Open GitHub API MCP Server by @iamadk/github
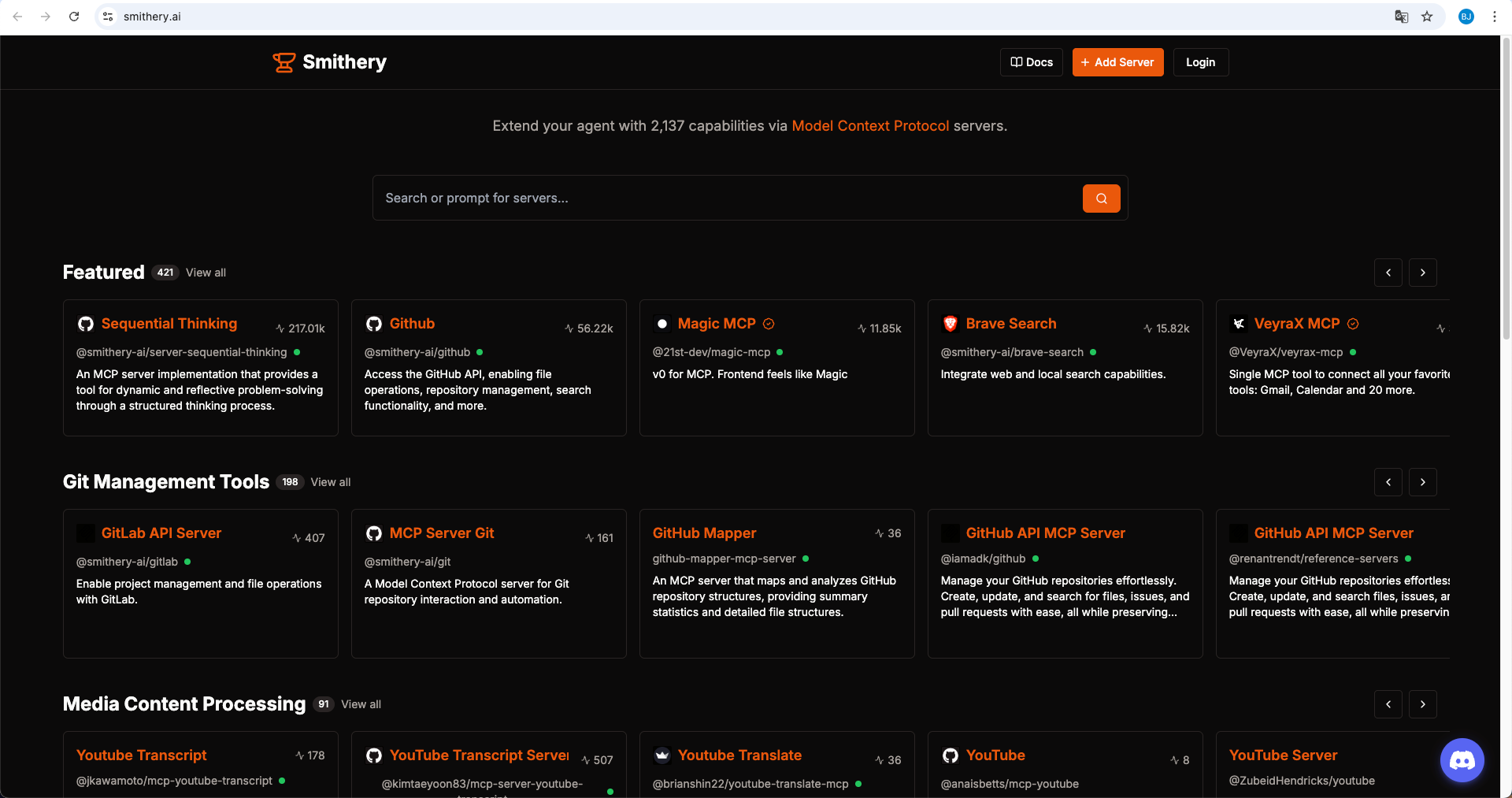 (x=1046, y=533)
